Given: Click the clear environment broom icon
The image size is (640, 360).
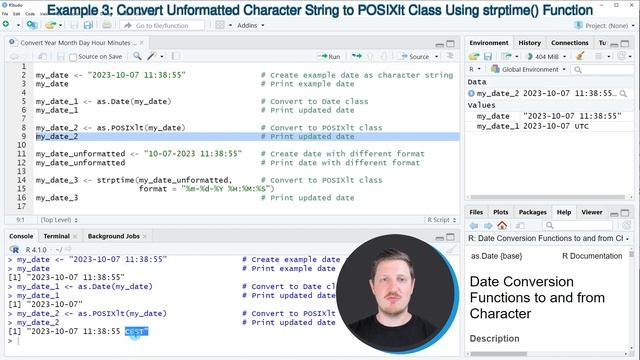Looking at the screenshot, I should tap(580, 56).
